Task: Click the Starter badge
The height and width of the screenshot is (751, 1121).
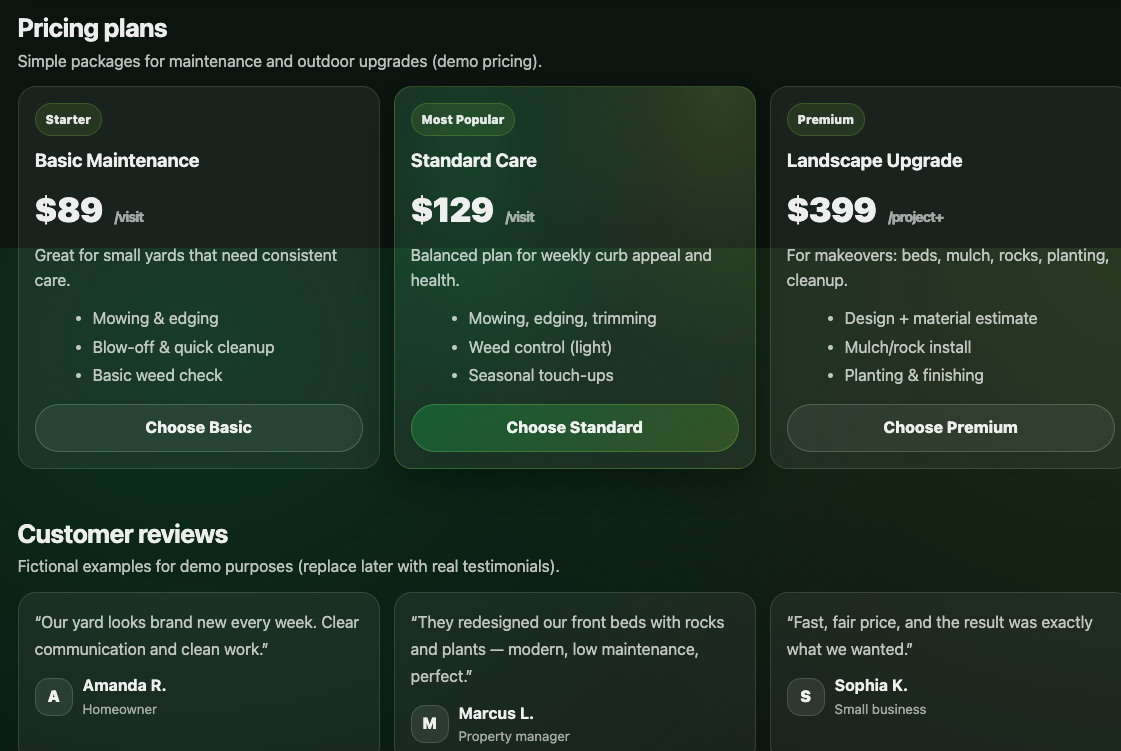Action: tap(68, 120)
